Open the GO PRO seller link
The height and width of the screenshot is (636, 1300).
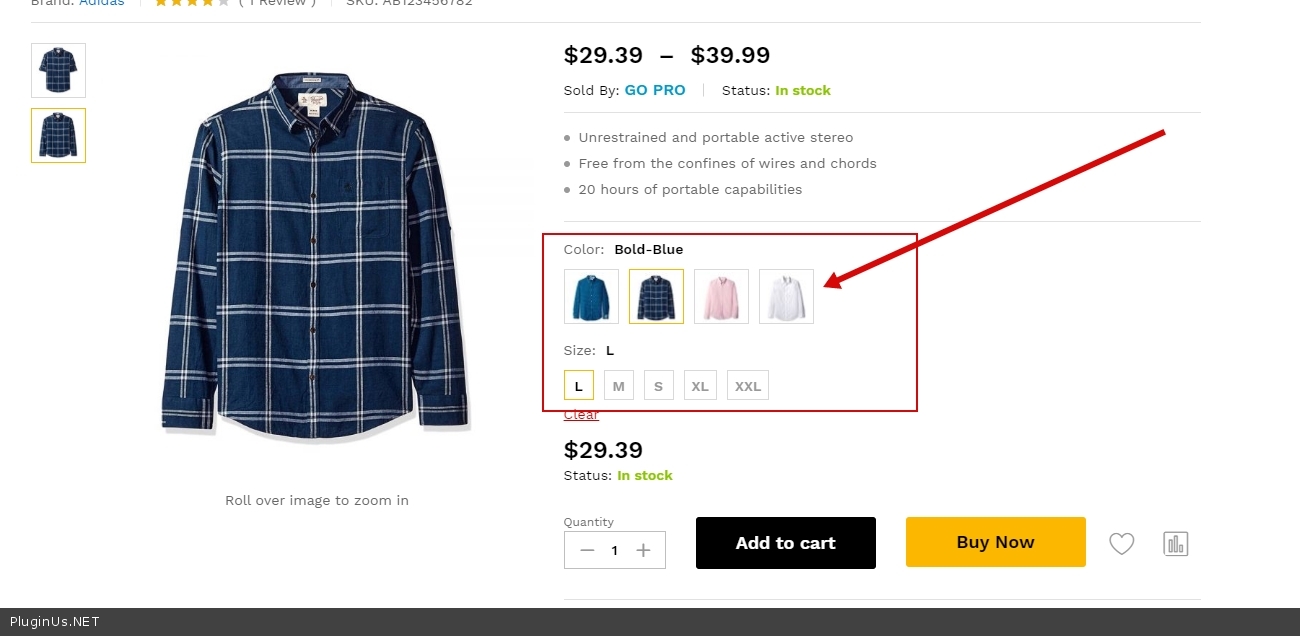click(655, 90)
